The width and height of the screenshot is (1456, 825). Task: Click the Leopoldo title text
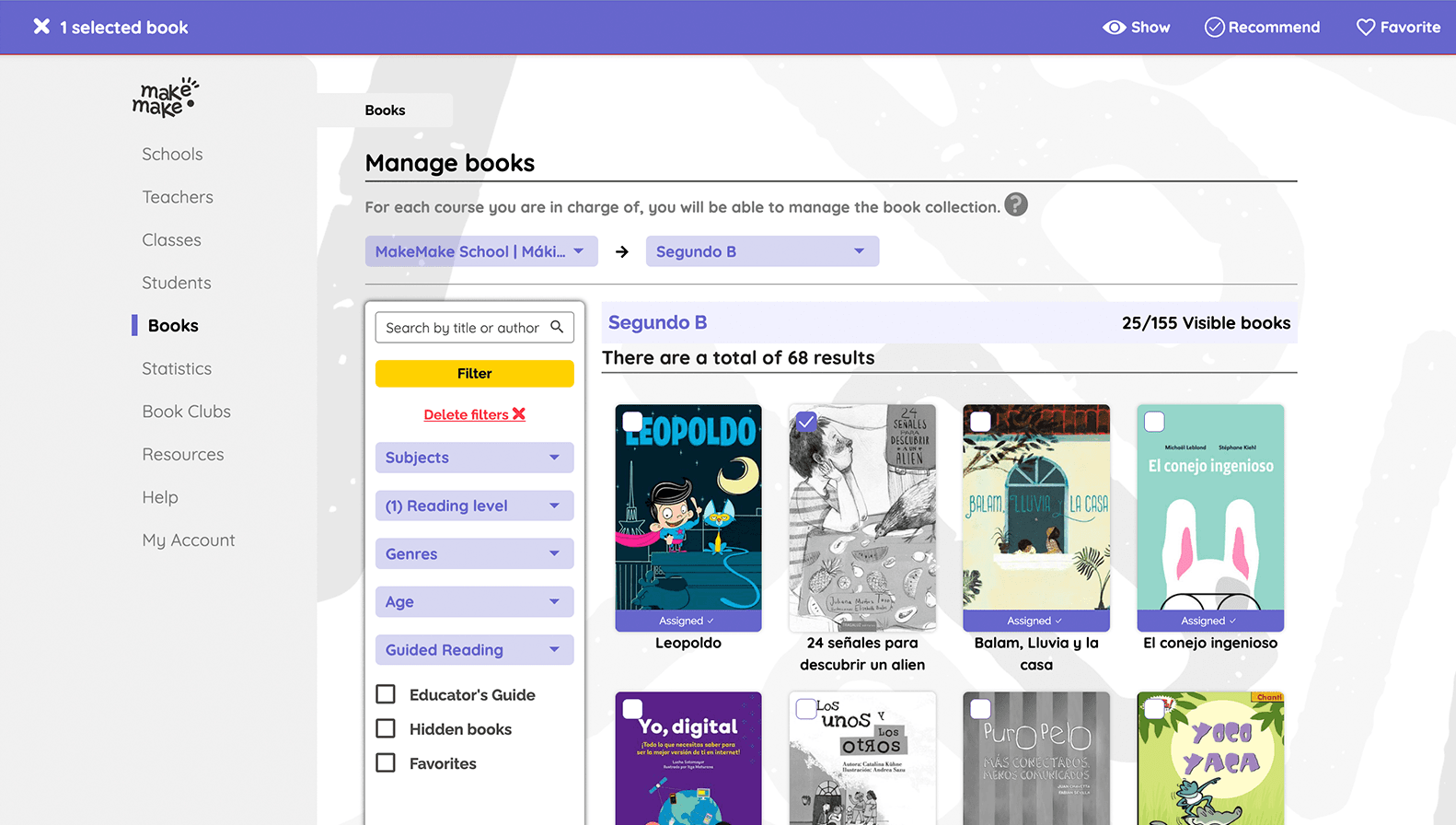tap(688, 643)
